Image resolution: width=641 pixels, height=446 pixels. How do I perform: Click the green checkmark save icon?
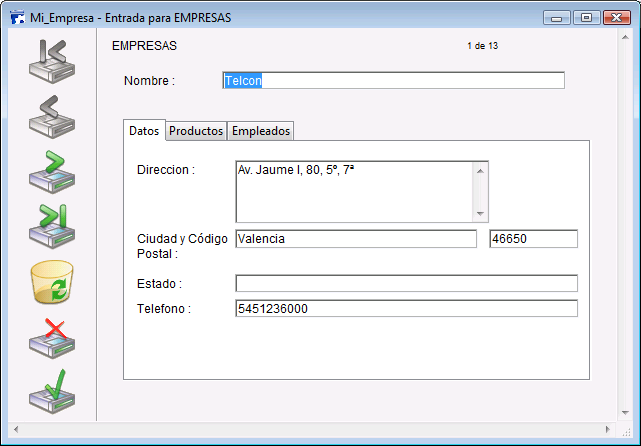[x=51, y=392]
